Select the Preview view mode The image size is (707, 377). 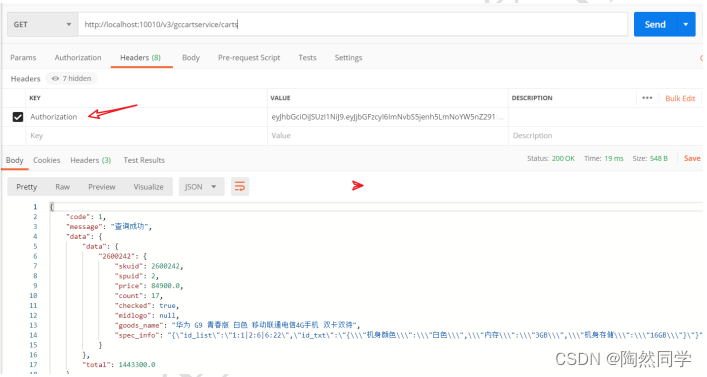(101, 187)
